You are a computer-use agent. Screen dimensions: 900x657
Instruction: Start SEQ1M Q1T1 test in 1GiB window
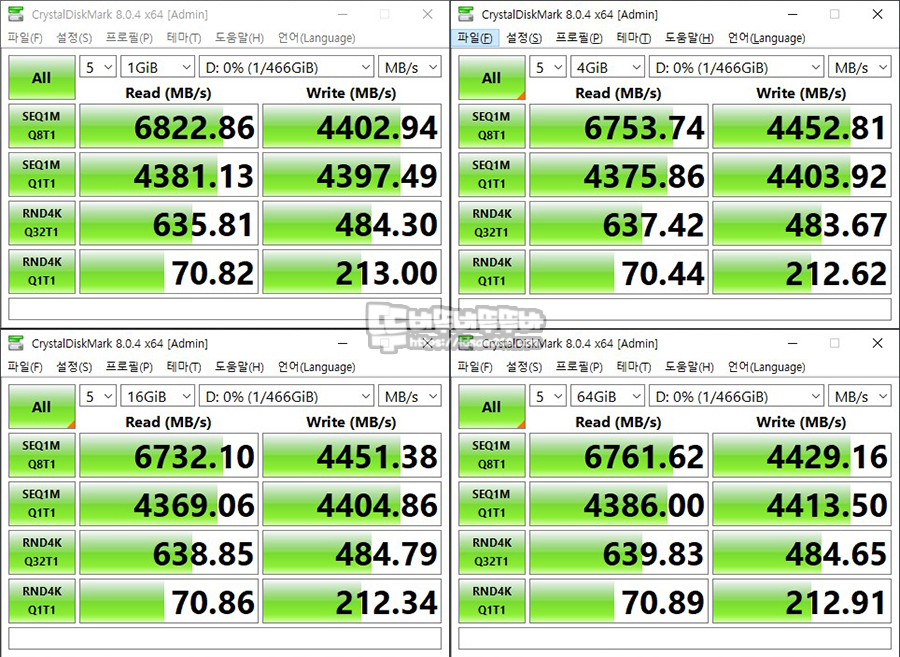click(x=41, y=174)
